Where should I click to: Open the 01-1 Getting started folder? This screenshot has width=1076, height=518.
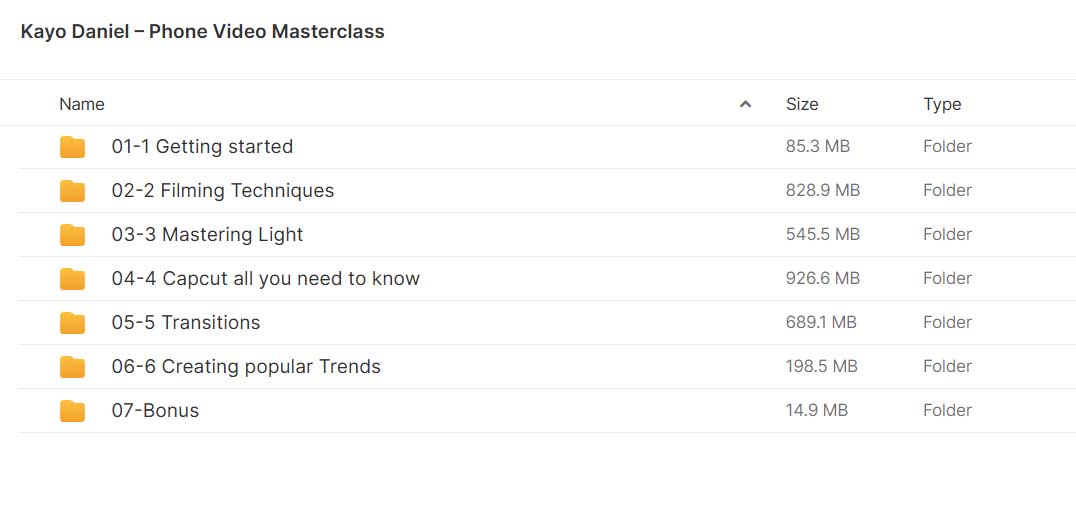pos(202,147)
